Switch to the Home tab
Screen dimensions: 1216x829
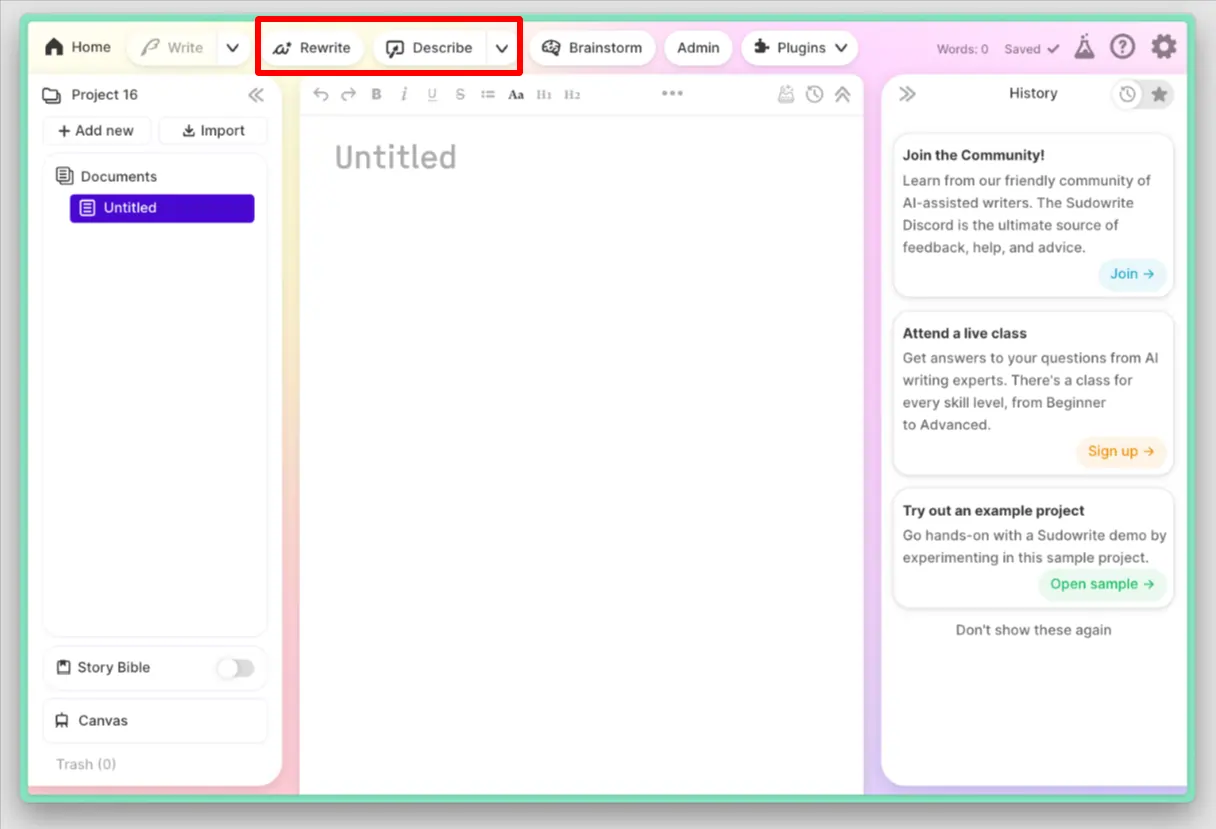pyautogui.click(x=77, y=46)
